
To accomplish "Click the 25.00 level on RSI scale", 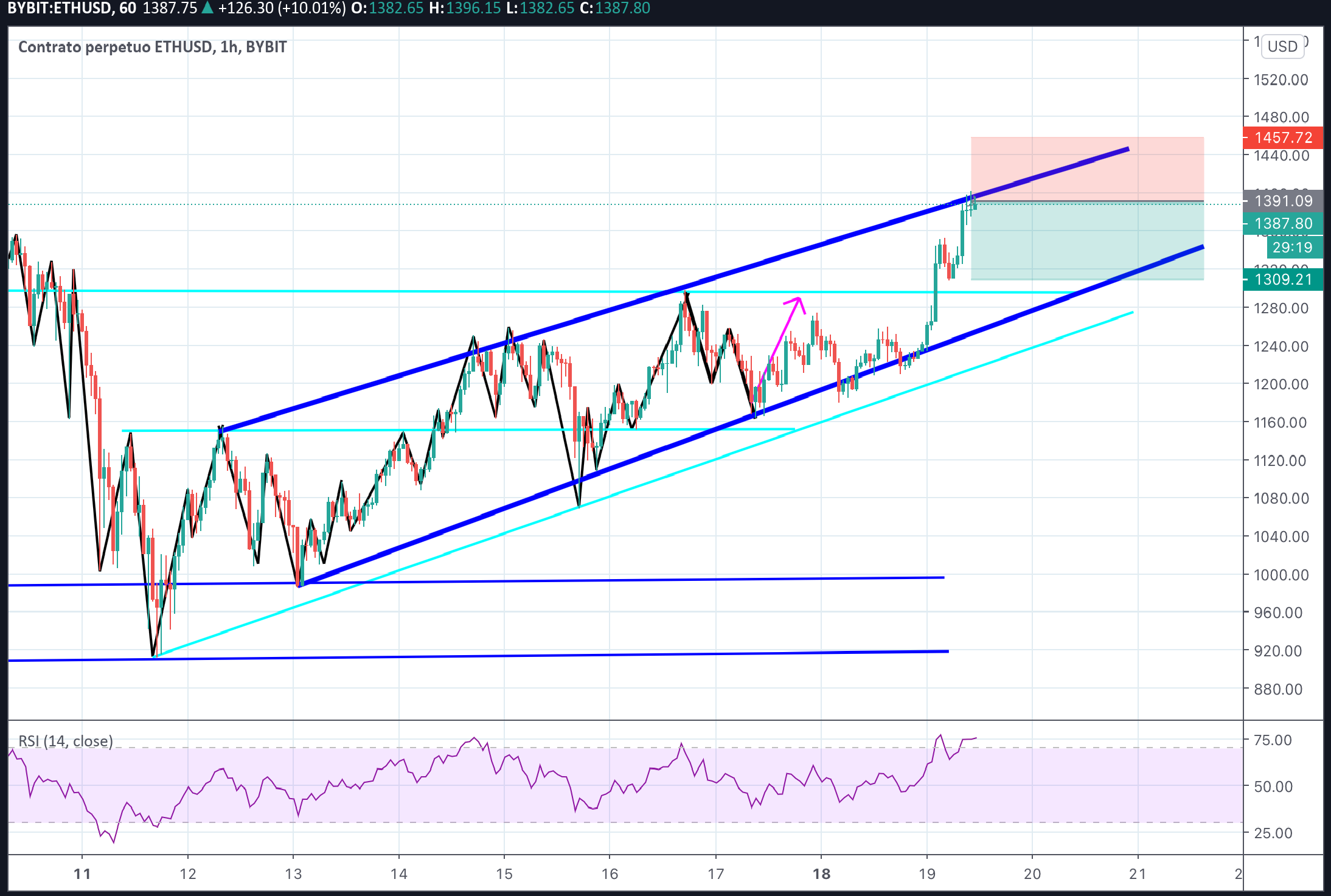I will pos(1273,833).
